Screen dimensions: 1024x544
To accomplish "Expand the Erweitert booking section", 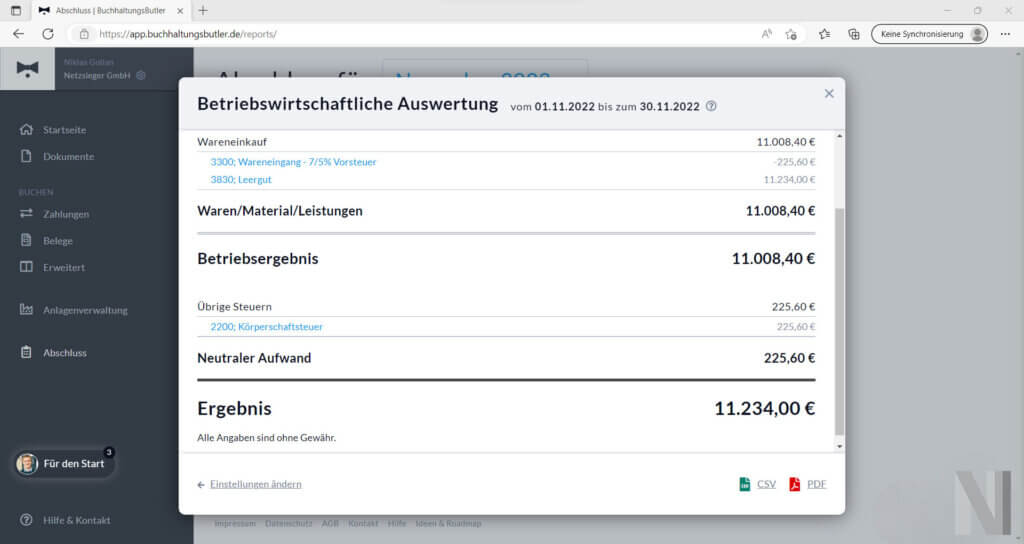I will click(63, 267).
